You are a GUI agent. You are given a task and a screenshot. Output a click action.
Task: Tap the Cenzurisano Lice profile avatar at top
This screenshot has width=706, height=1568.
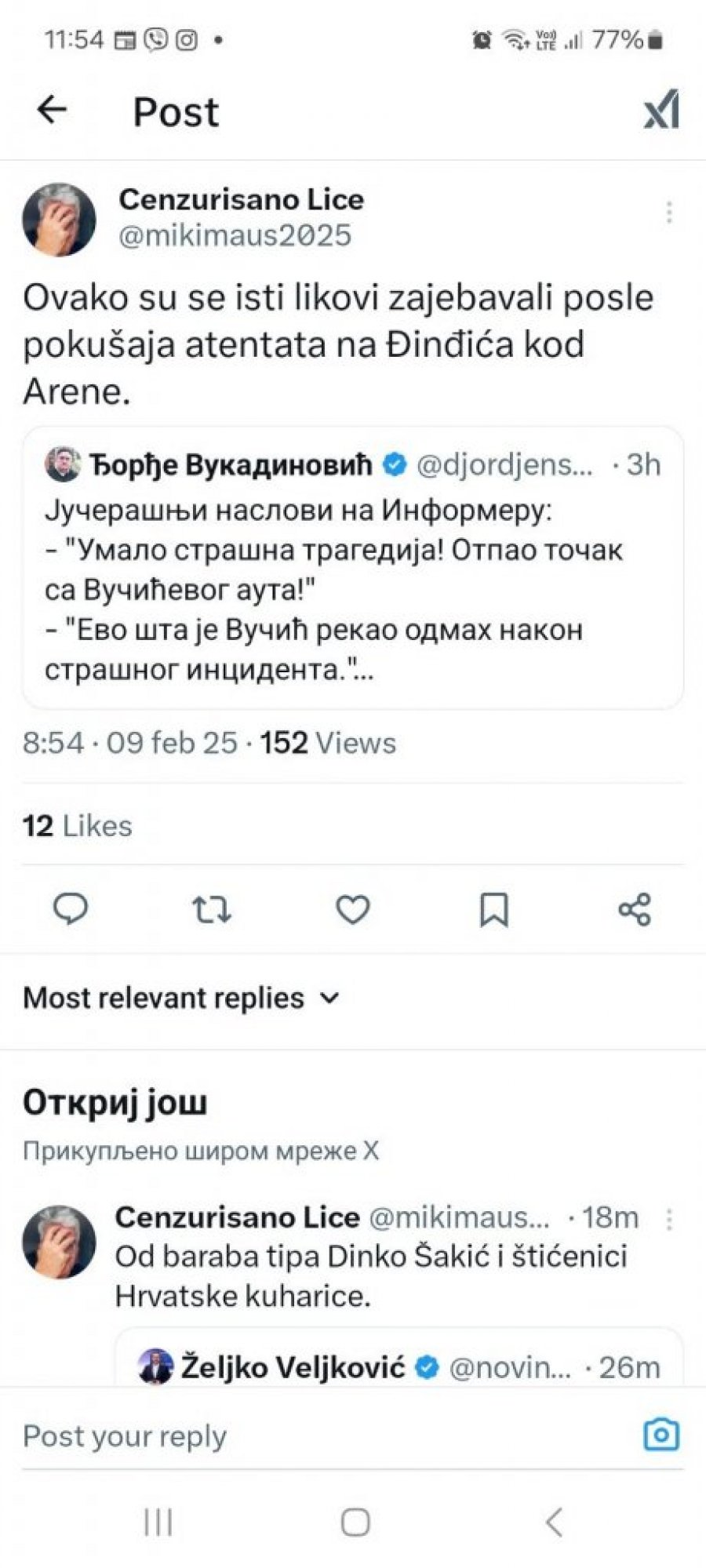[x=59, y=220]
